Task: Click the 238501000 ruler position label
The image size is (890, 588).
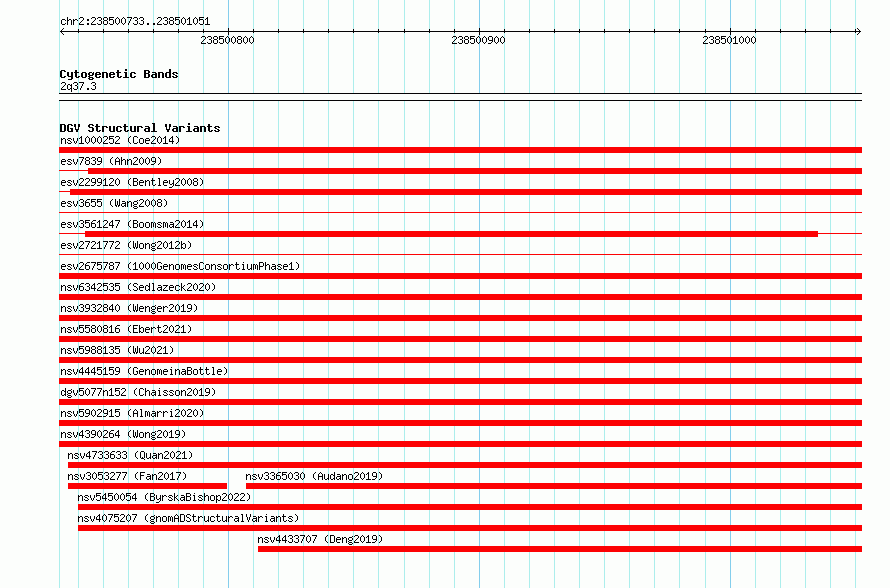Action: click(x=729, y=40)
